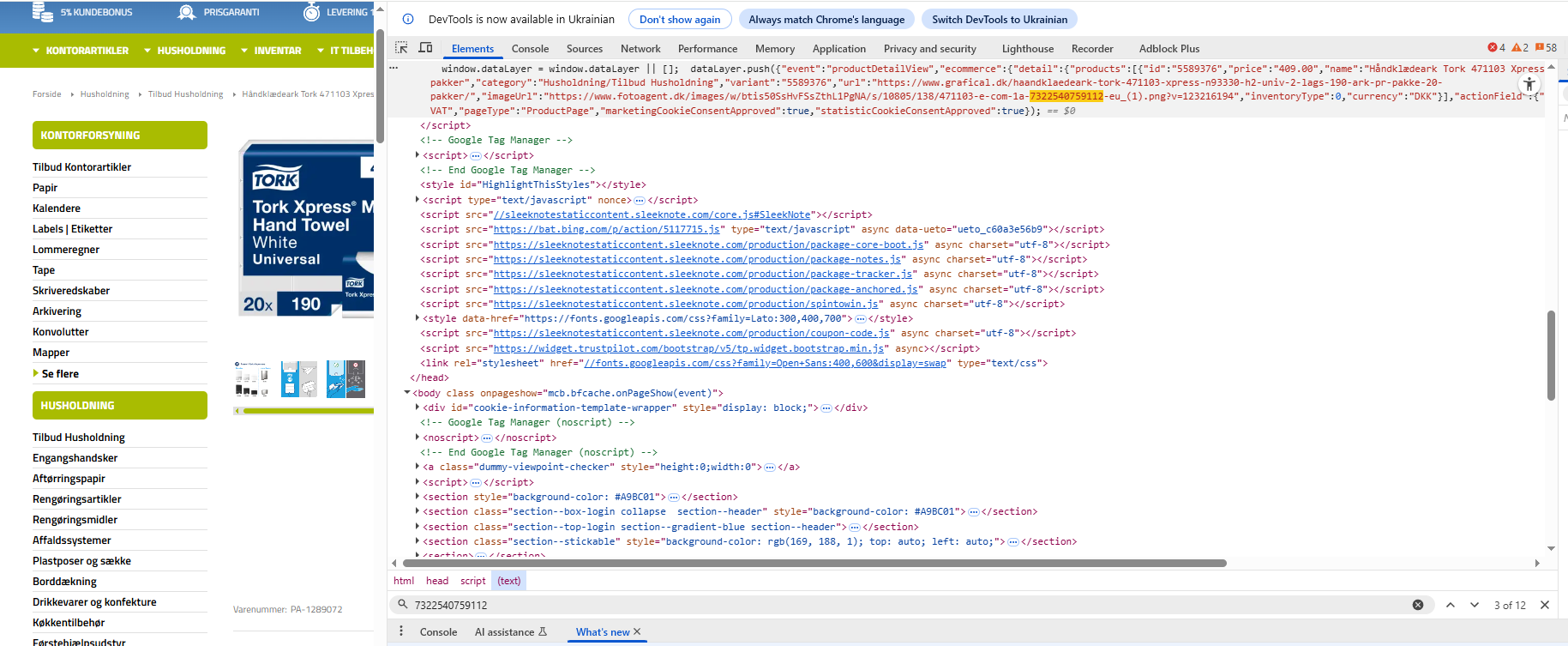Toggle the device toolbar icon in DevTools
The width and height of the screenshot is (1568, 646).
click(x=425, y=48)
